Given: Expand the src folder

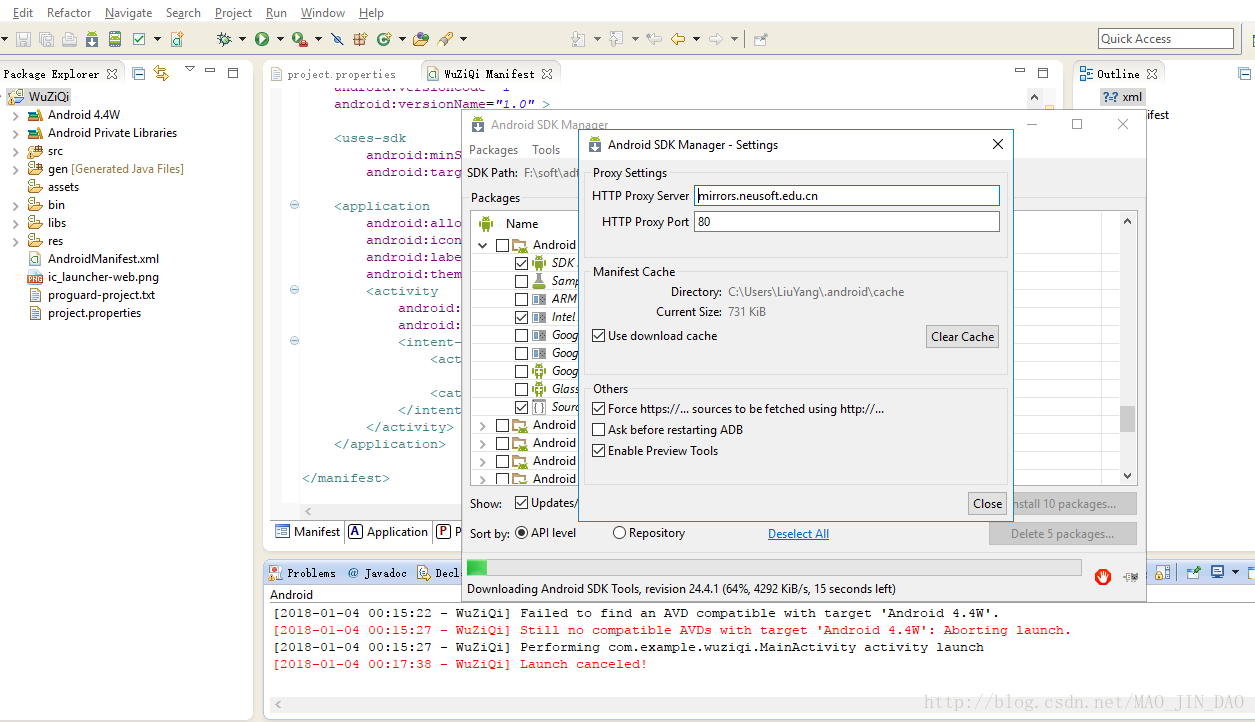Looking at the screenshot, I should tap(15, 151).
